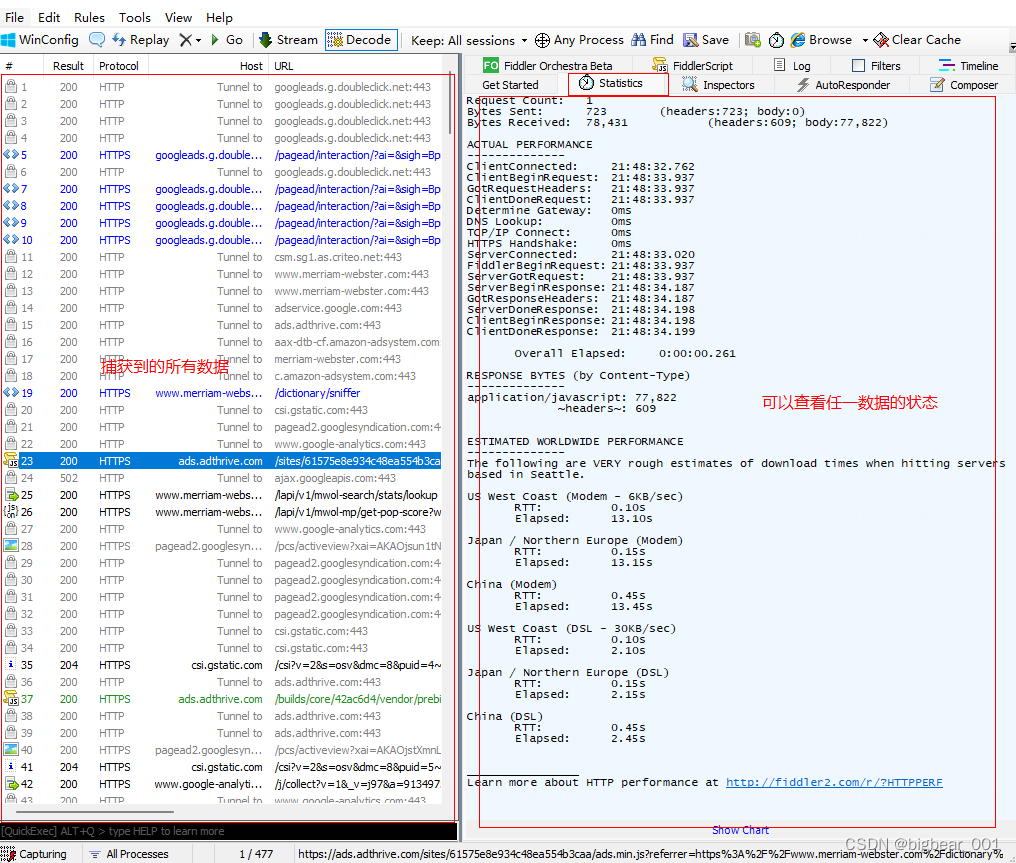Click Clear Cache toolbar button
Image resolution: width=1016 pixels, height=863 pixels.
point(917,40)
